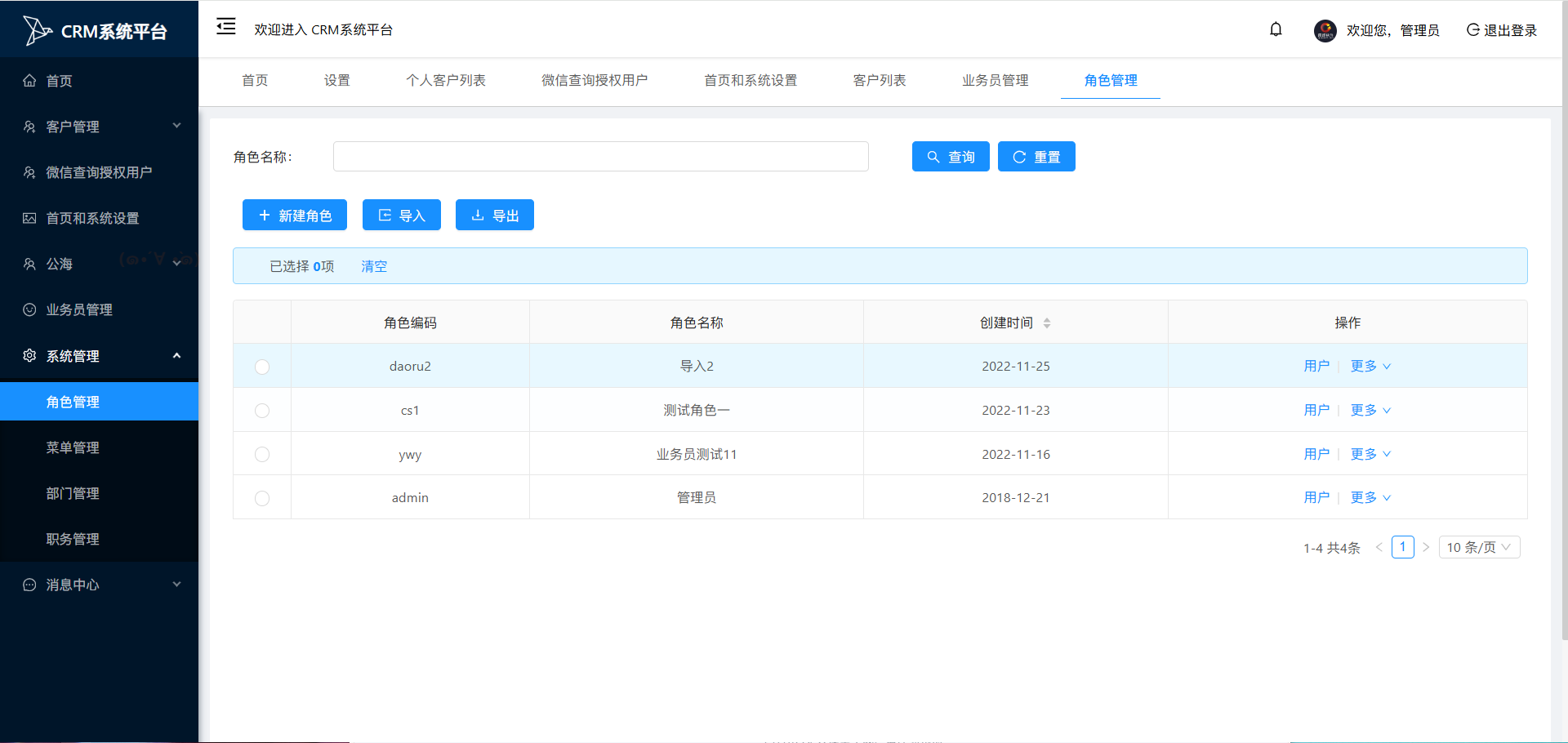Image resolution: width=1568 pixels, height=743 pixels.
Task: Select the radio button for row cs1
Action: [262, 411]
